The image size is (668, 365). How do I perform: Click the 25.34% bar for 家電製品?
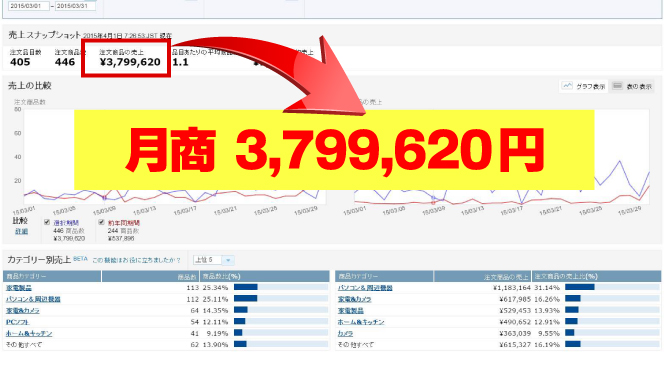pos(281,287)
